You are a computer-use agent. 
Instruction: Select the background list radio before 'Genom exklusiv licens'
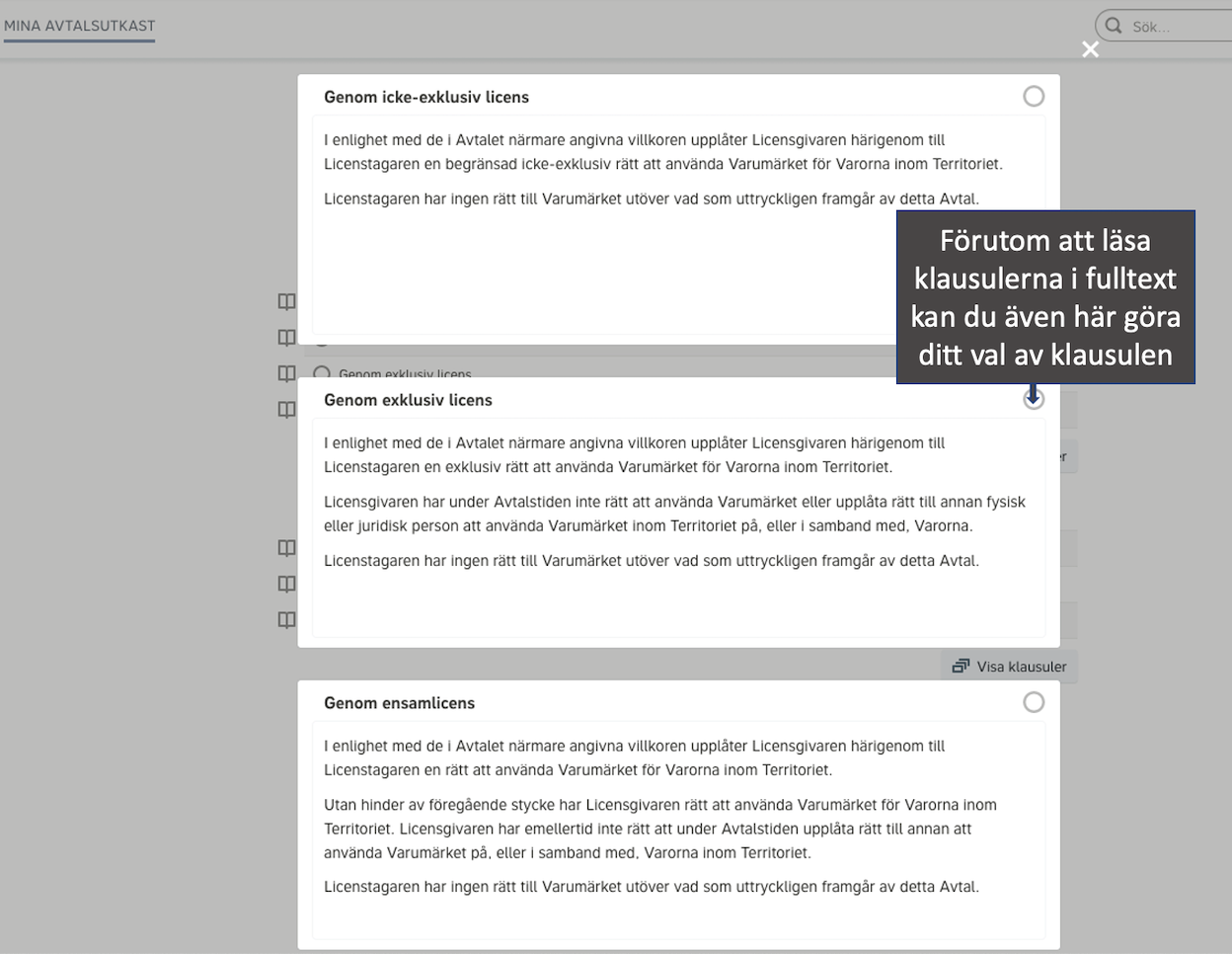321,373
